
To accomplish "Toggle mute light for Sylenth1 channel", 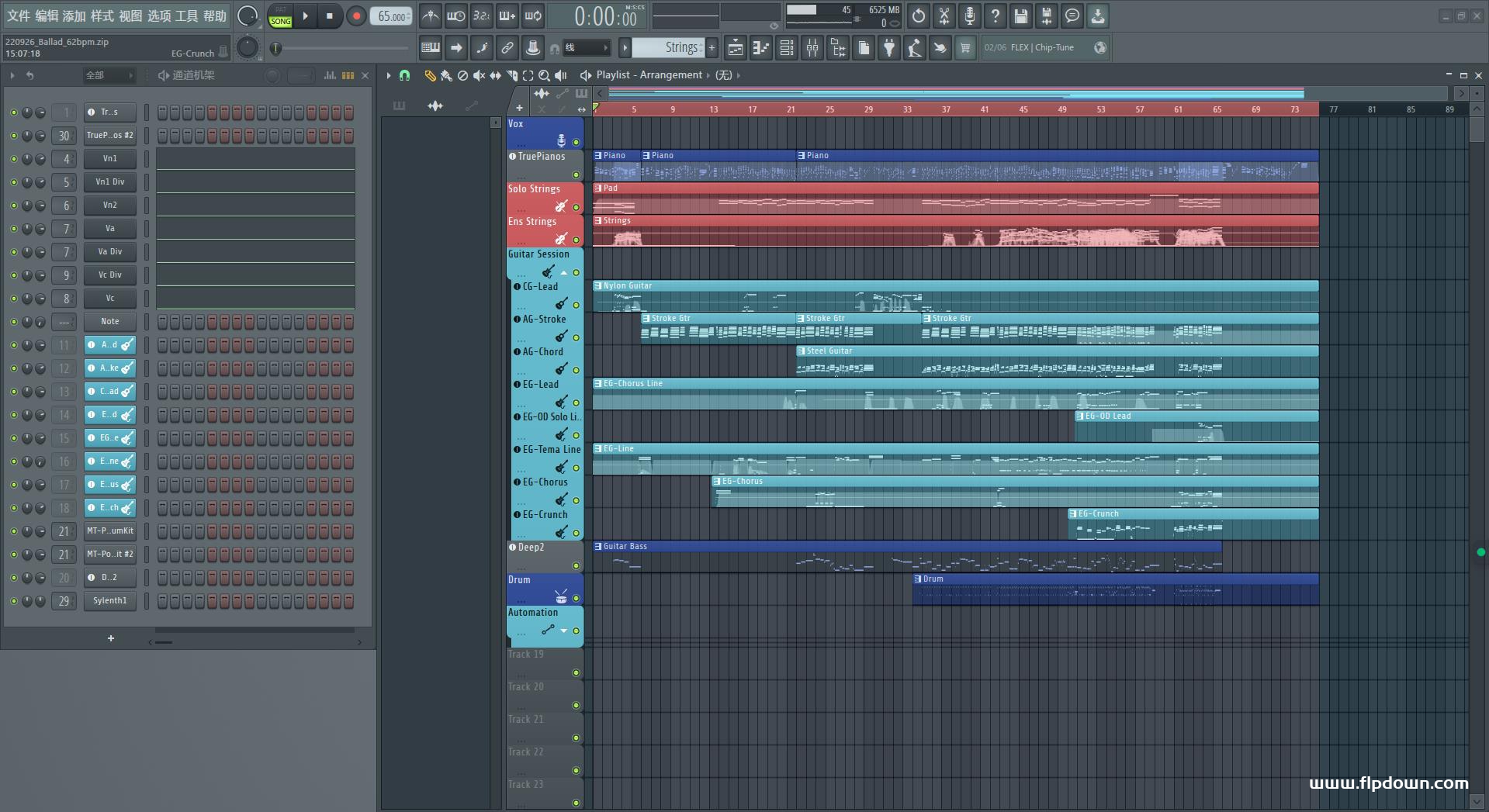I will tap(13, 601).
